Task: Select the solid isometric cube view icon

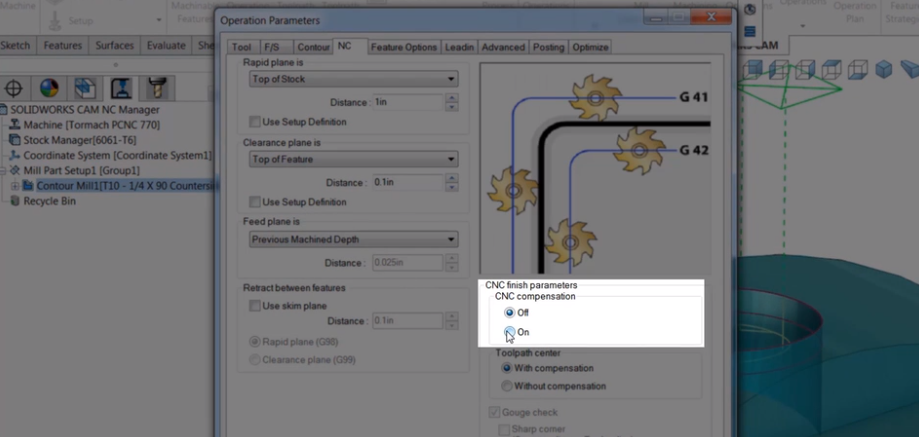Action: [883, 70]
